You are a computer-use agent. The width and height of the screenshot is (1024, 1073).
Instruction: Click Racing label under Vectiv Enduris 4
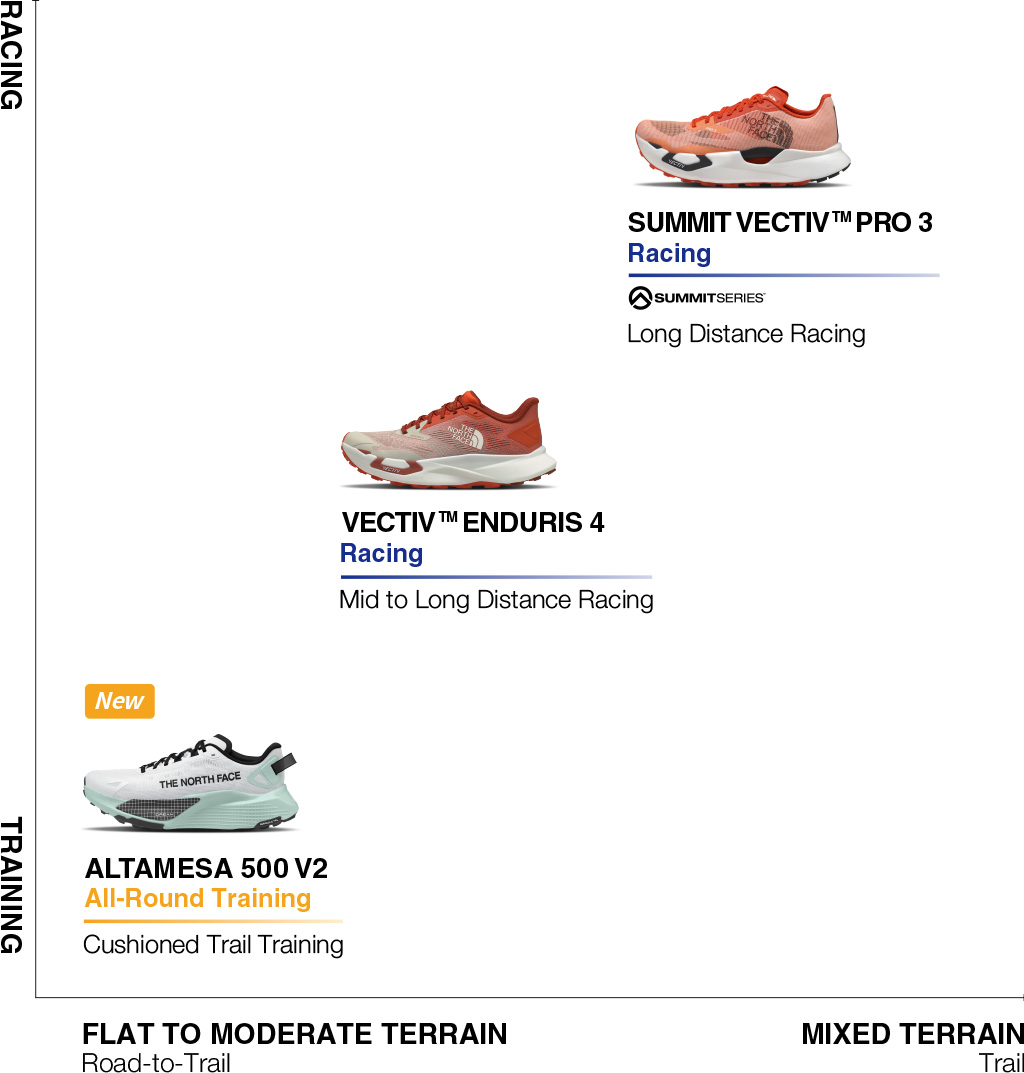coord(381,553)
